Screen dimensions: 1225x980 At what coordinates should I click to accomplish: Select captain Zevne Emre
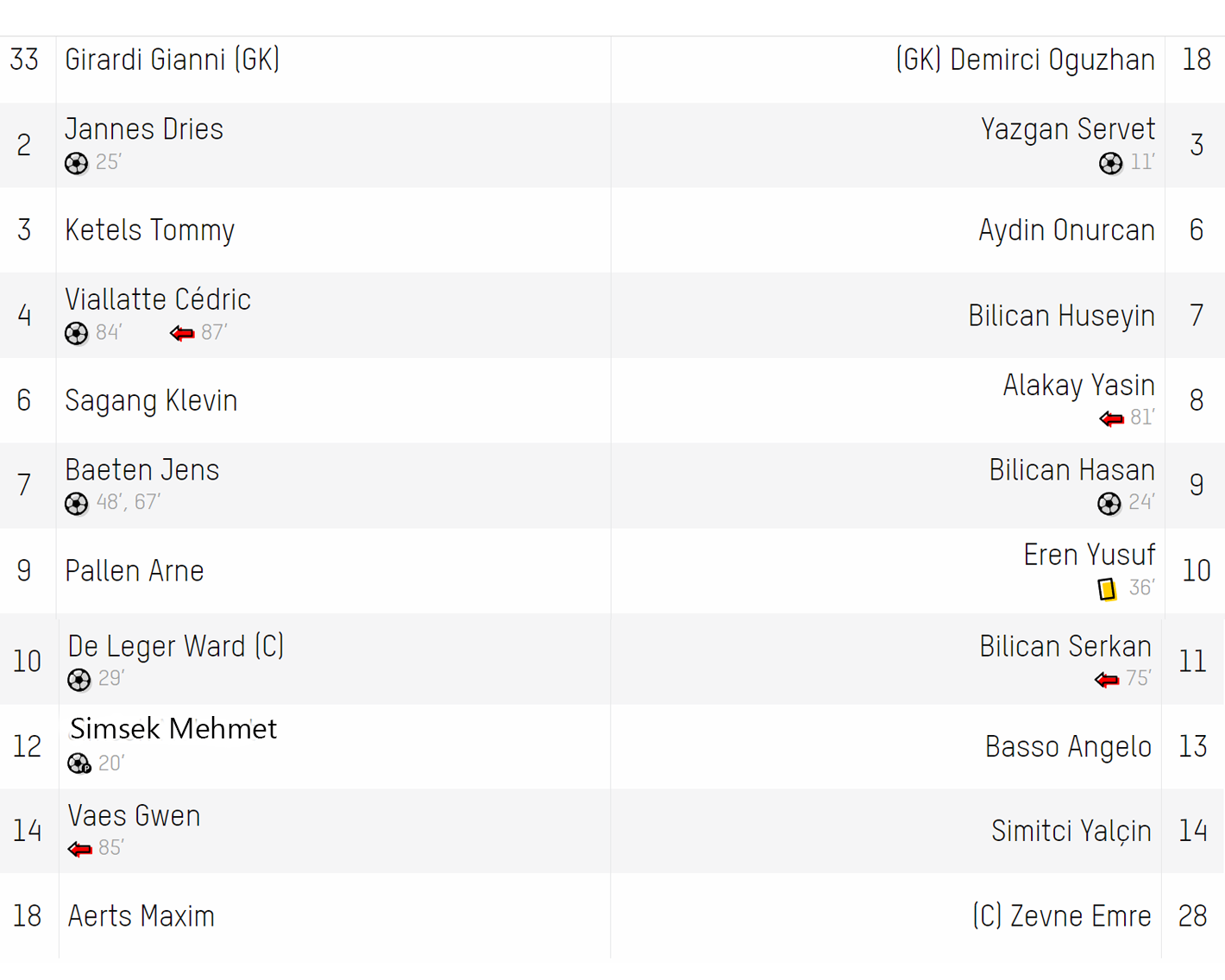click(x=1062, y=915)
